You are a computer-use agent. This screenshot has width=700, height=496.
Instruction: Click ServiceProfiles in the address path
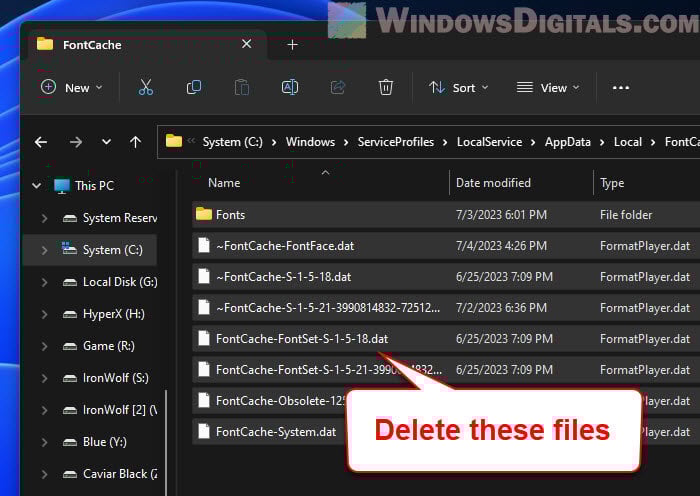[x=396, y=142]
